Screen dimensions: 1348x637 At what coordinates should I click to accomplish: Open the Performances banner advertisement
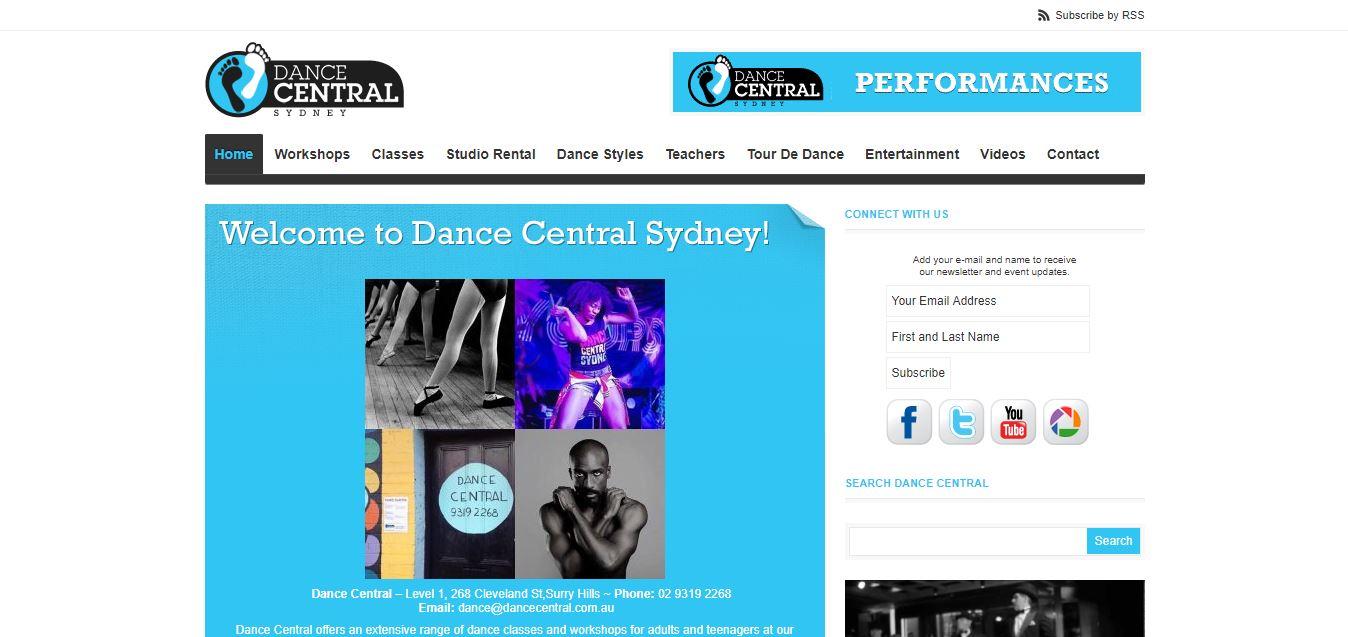tap(907, 82)
